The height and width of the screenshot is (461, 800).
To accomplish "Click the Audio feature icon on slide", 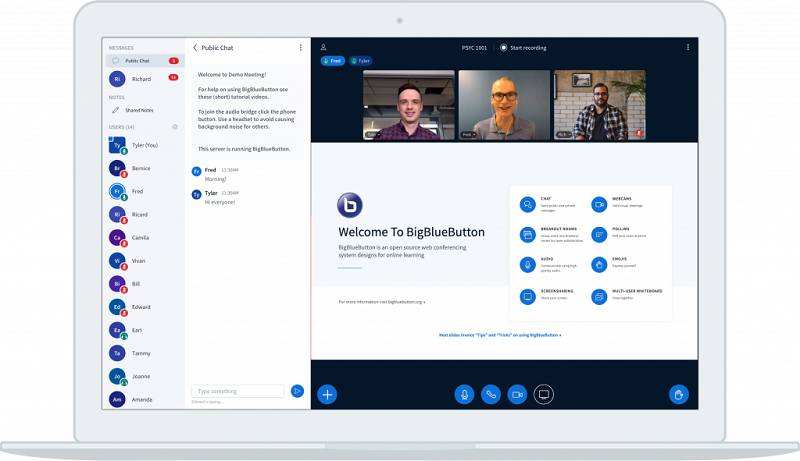I will click(x=527, y=265).
